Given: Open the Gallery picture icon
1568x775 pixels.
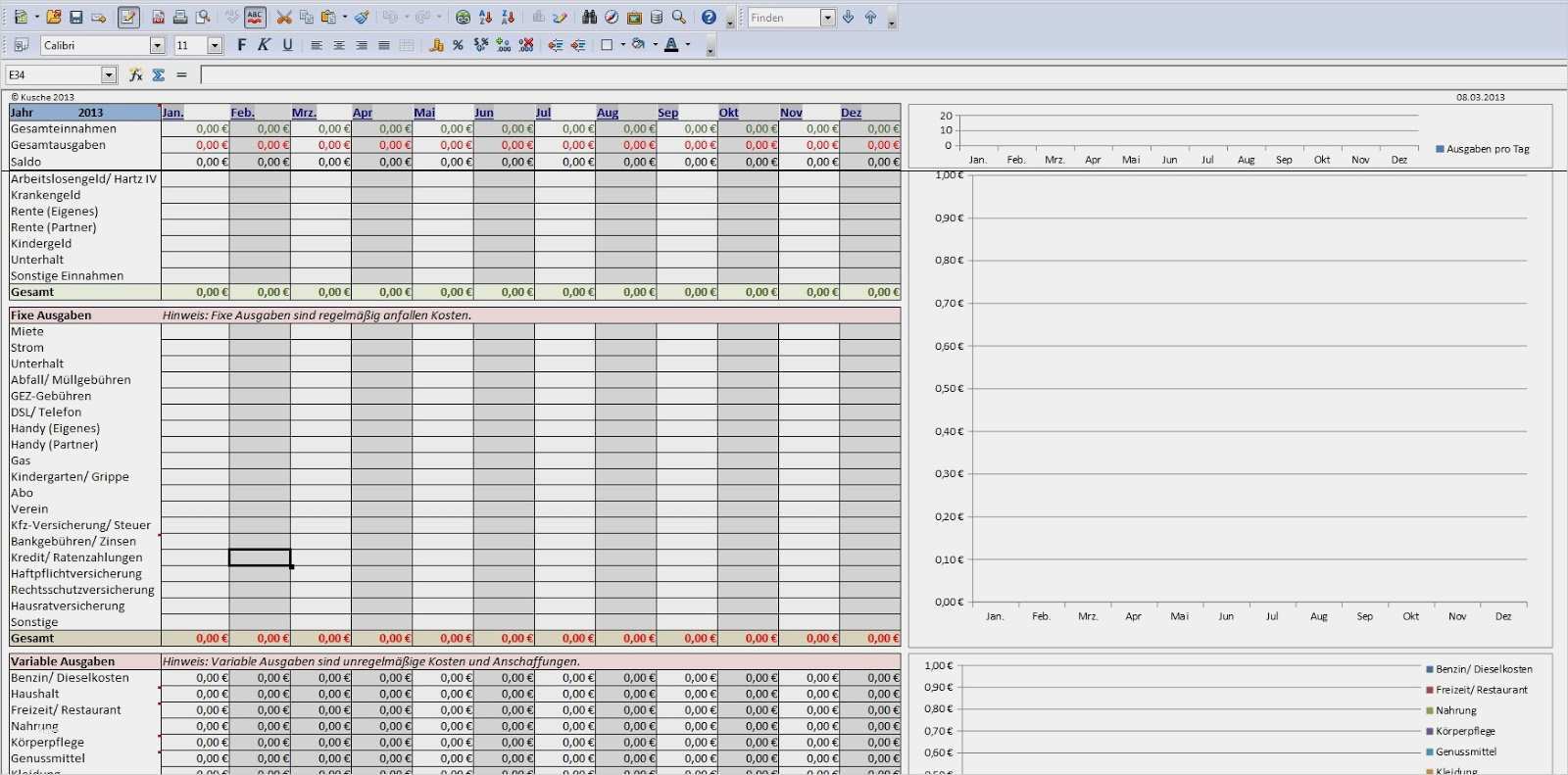Looking at the screenshot, I should 634,18.
